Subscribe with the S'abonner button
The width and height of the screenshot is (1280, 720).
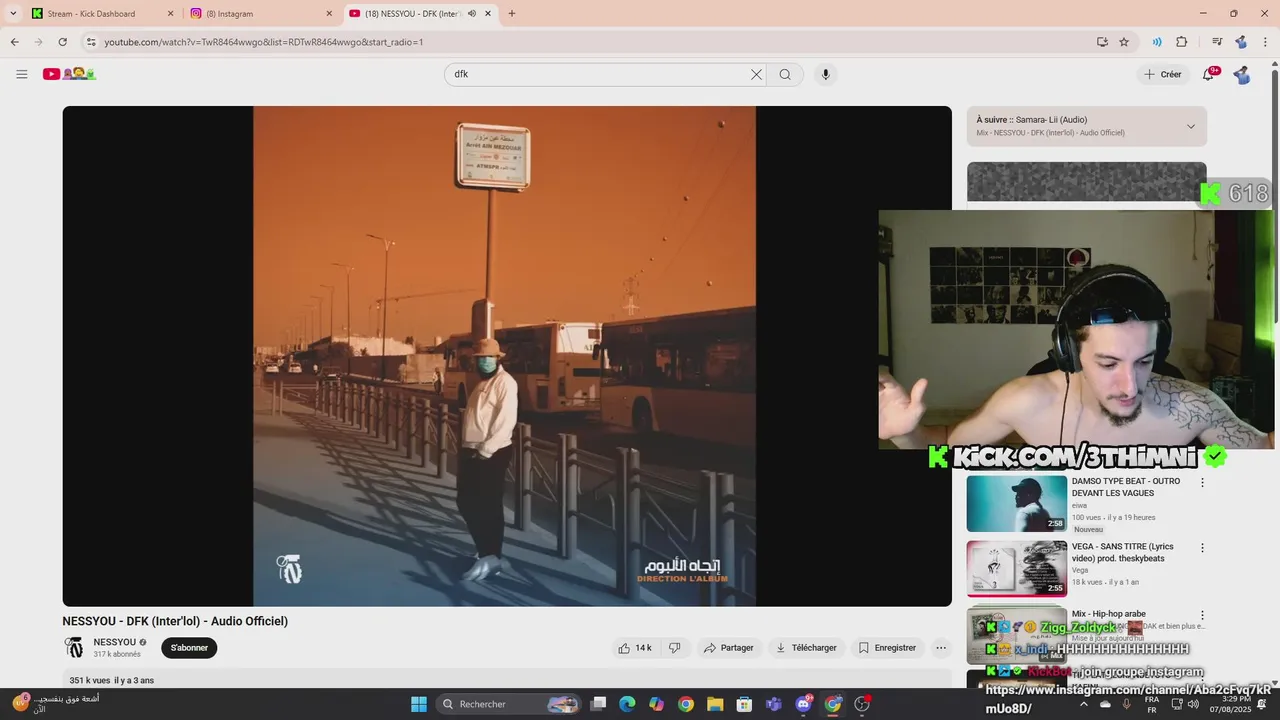[189, 648]
